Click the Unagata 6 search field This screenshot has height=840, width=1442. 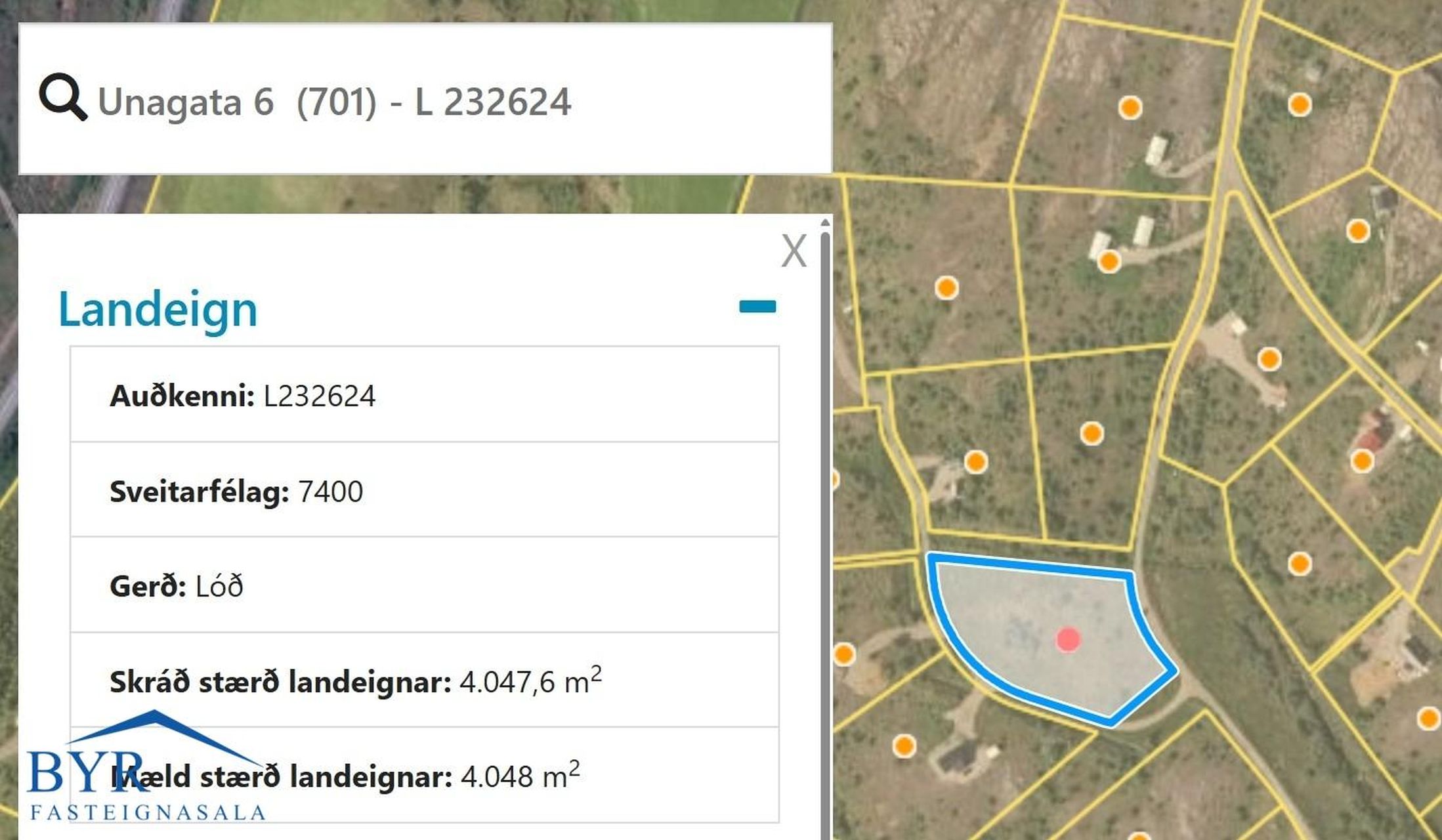point(335,102)
